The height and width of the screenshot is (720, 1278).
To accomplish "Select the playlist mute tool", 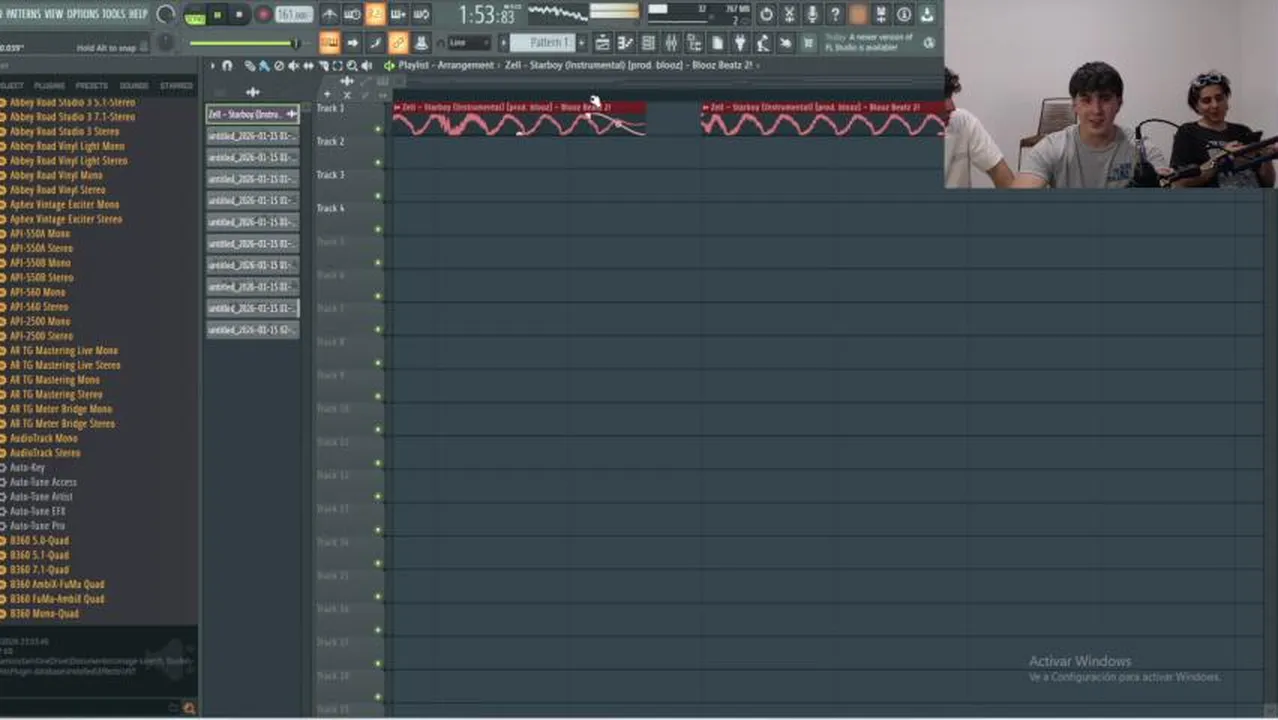I will pyautogui.click(x=293, y=66).
